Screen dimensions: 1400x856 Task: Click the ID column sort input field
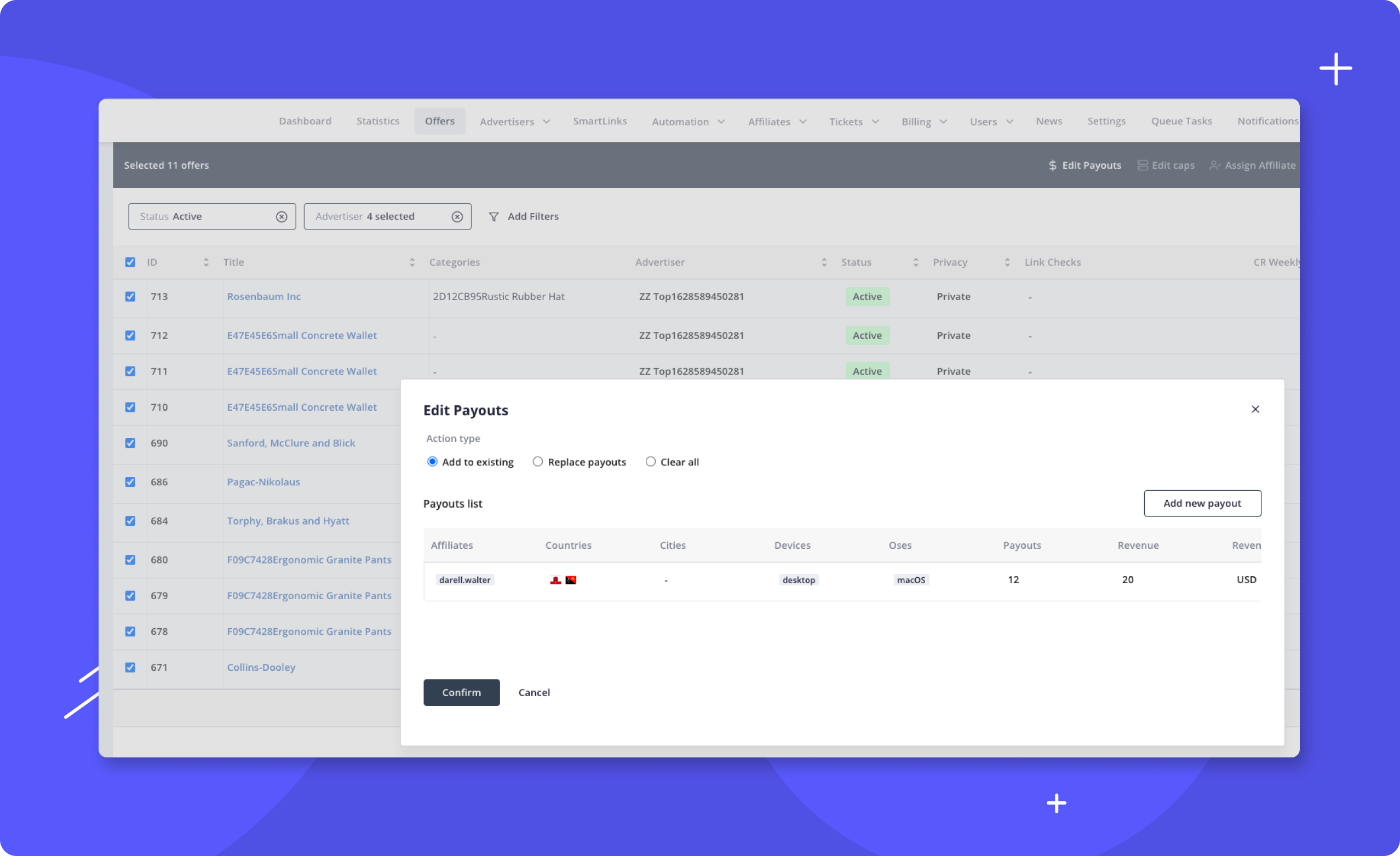coord(205,262)
